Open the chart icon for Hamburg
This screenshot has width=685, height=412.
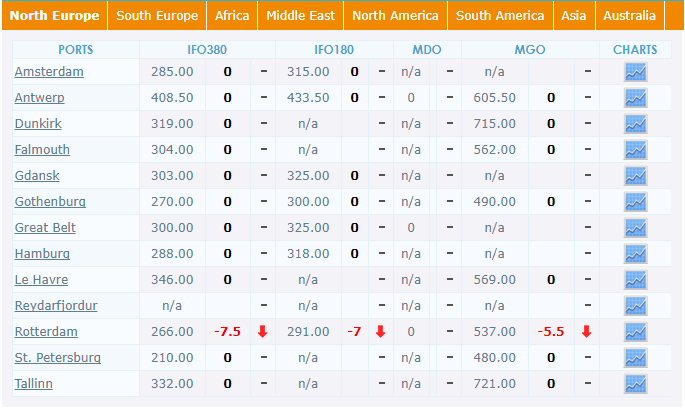pos(635,254)
